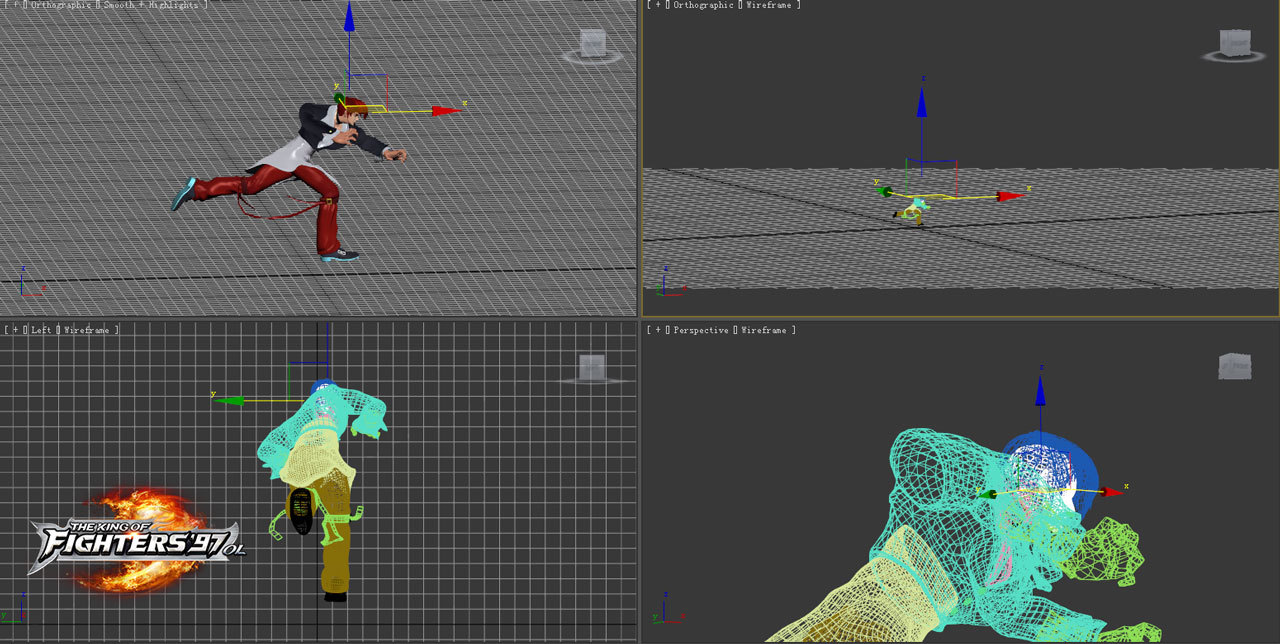This screenshot has width=1280, height=644.
Task: Click the ViewCube in top-right Orthographic wireframe viewport
Action: pos(1235,43)
